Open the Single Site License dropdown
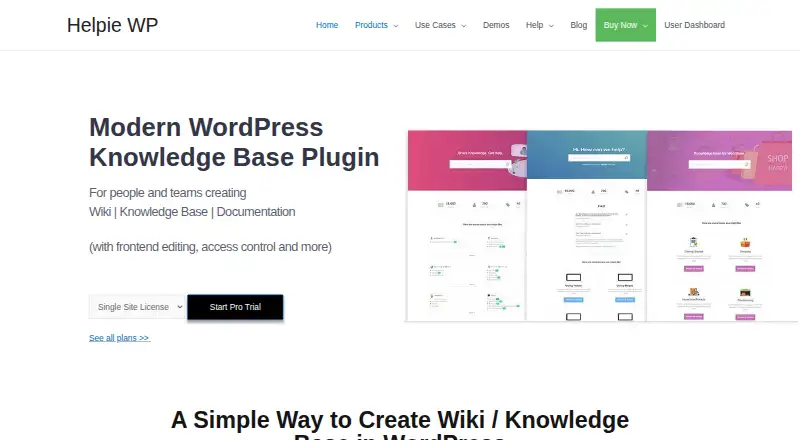Viewport: 800px width, 440px height. [137, 307]
